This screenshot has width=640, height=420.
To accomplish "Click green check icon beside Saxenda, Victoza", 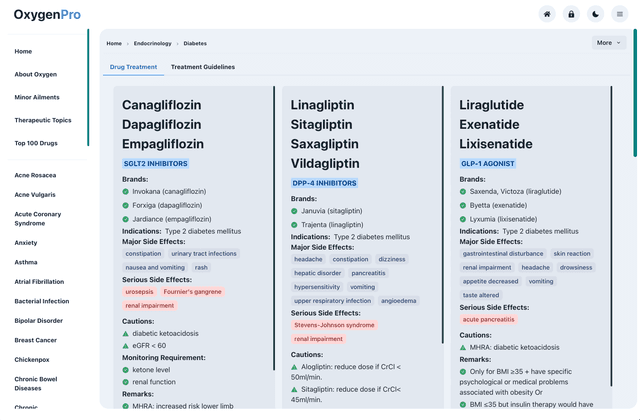I will click(x=462, y=191).
